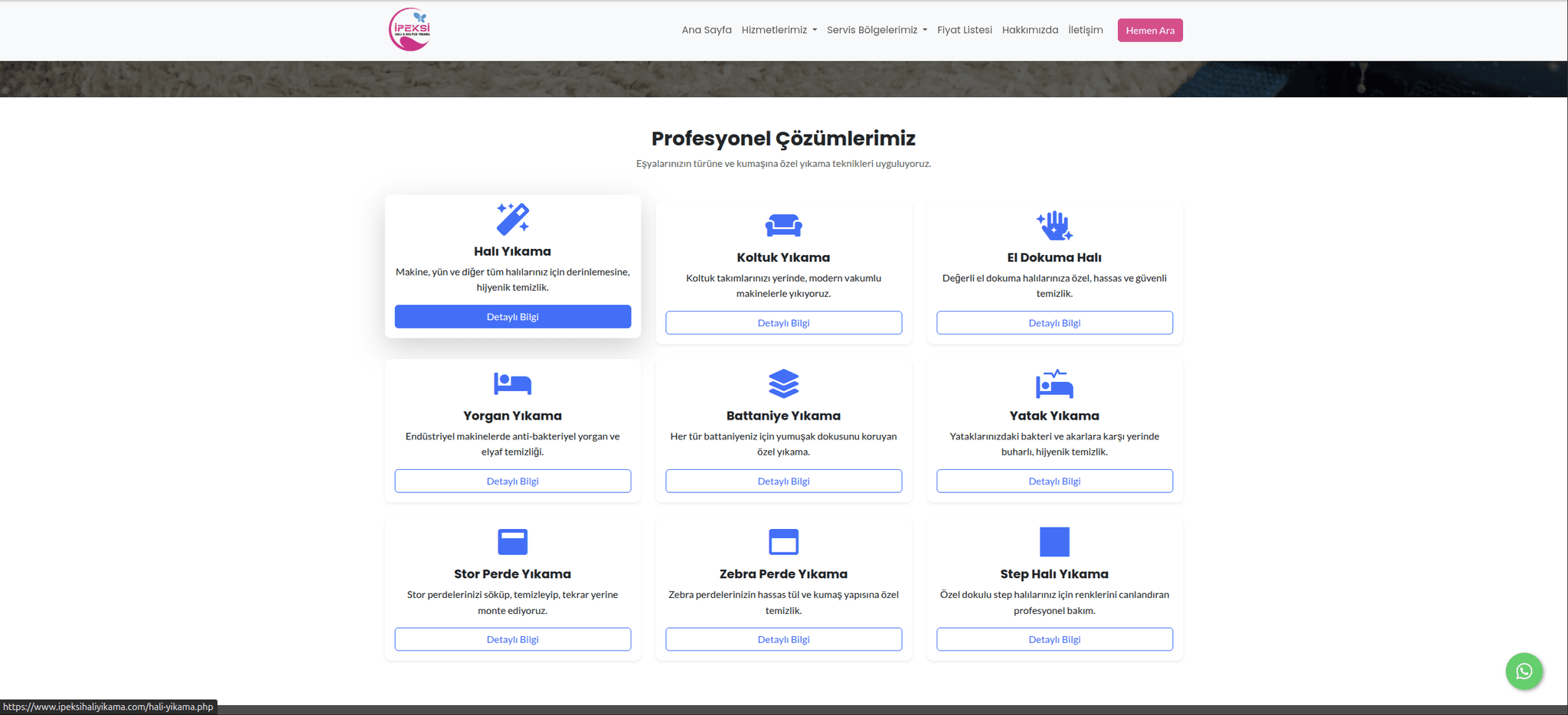Click the layers icon above Battaniye Yıkama
This screenshot has height=715, width=1568.
pos(783,384)
